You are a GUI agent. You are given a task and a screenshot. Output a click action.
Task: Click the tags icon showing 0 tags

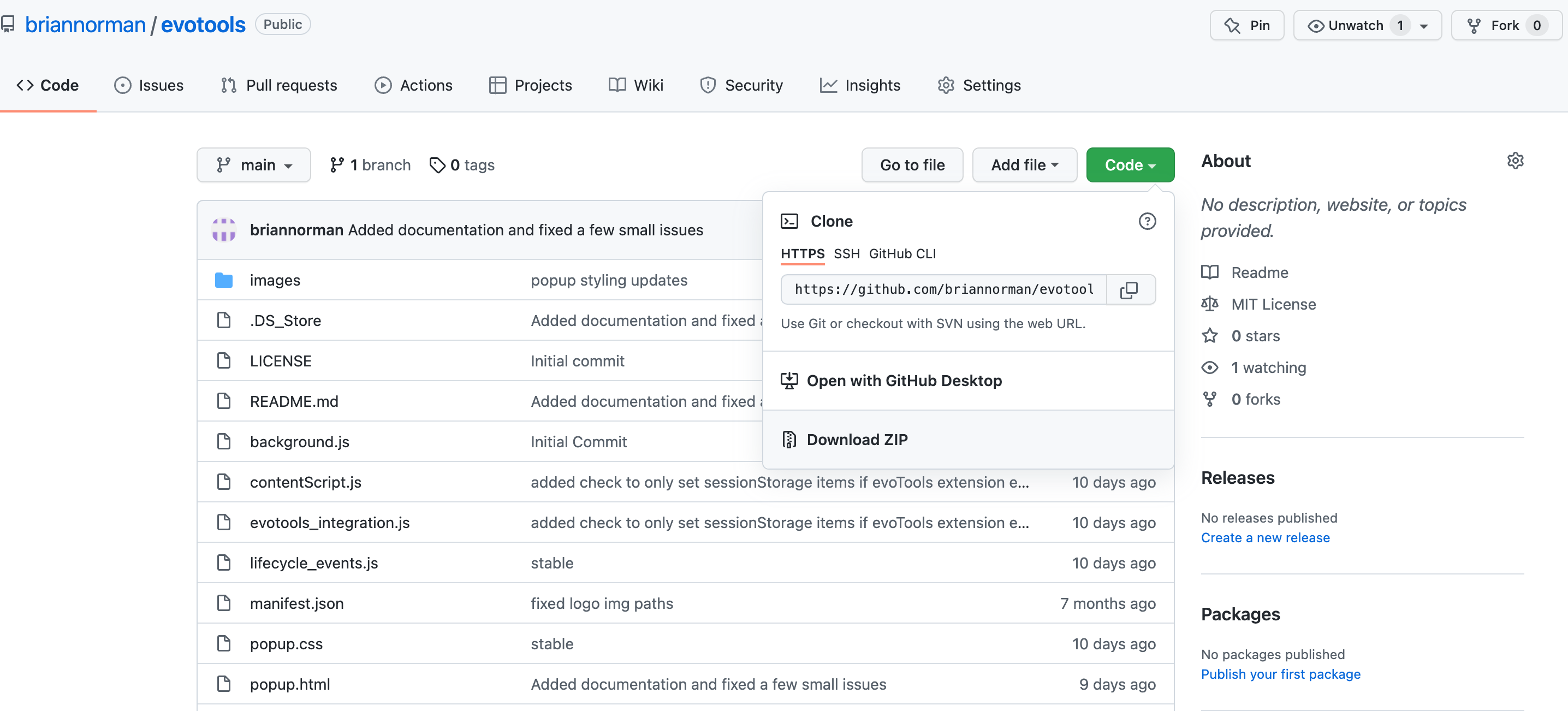pyautogui.click(x=437, y=165)
